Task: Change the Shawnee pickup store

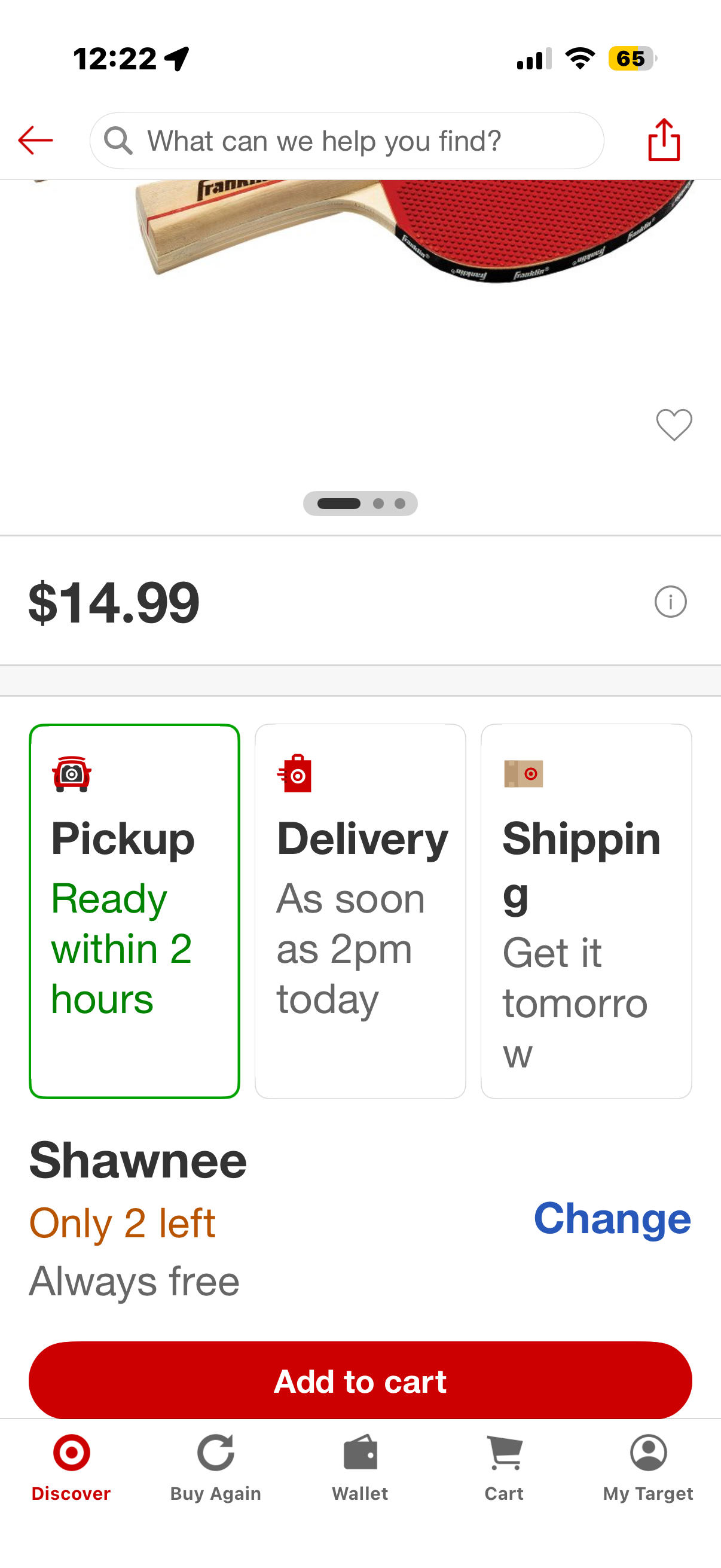Action: click(x=612, y=1219)
